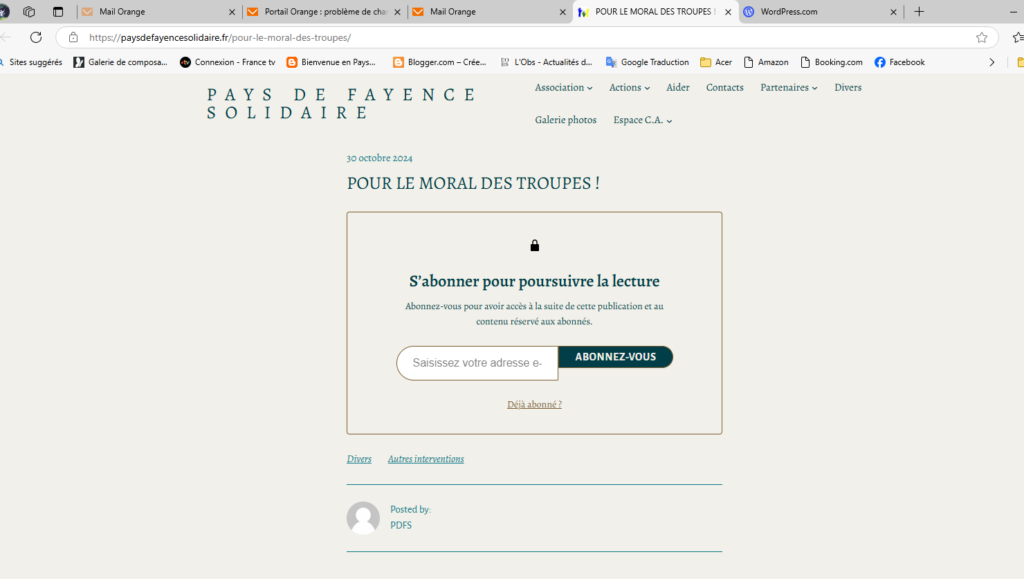Image resolution: width=1024 pixels, height=579 pixels.
Task: Click the email address input field
Action: click(x=477, y=363)
